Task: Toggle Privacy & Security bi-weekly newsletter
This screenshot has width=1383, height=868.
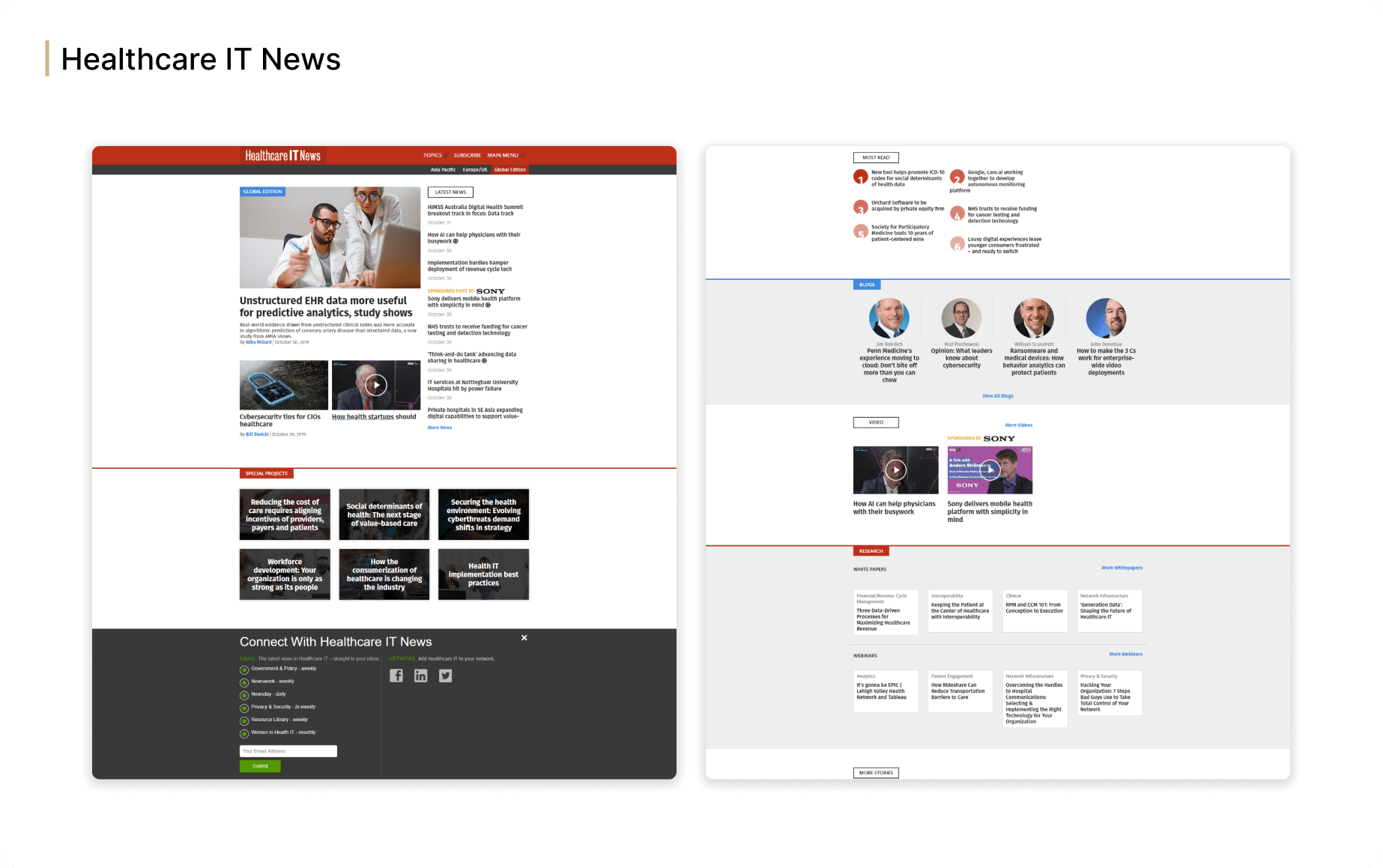Action: coord(244,708)
